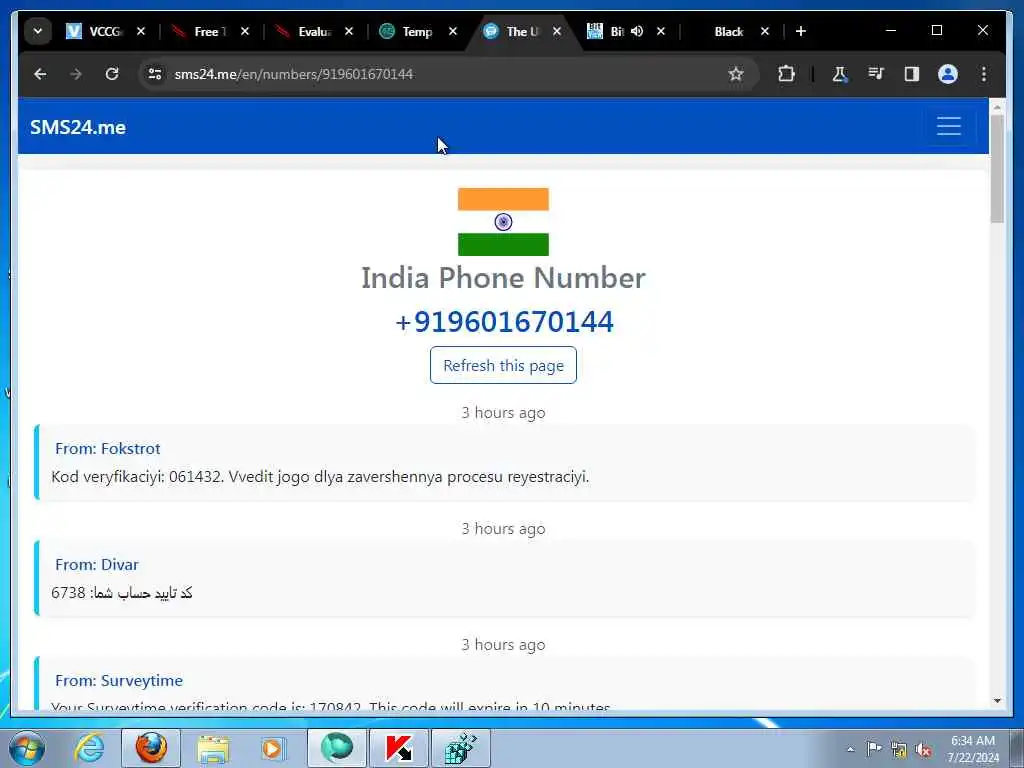
Task: Open Windows Media Player on taskbar
Action: coord(272,748)
